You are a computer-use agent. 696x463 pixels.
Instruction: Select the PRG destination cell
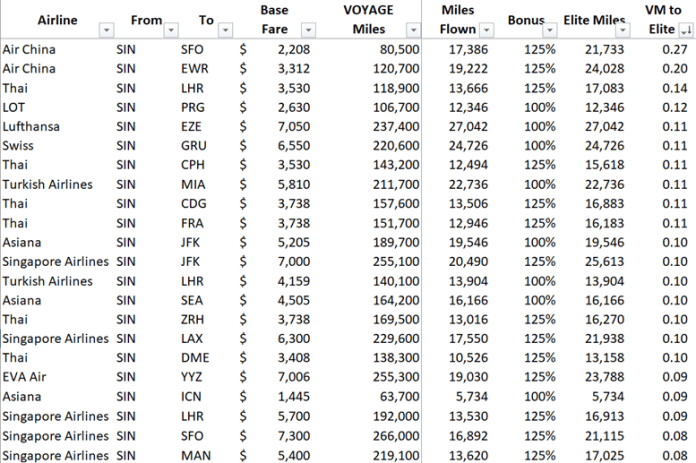193,107
